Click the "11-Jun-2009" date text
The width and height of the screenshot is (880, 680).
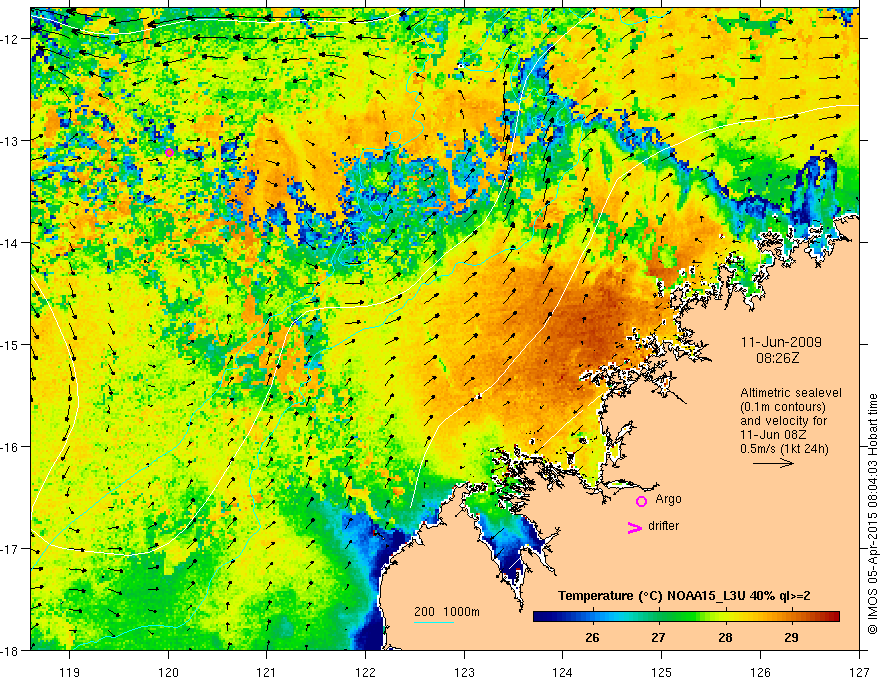pyautogui.click(x=781, y=342)
